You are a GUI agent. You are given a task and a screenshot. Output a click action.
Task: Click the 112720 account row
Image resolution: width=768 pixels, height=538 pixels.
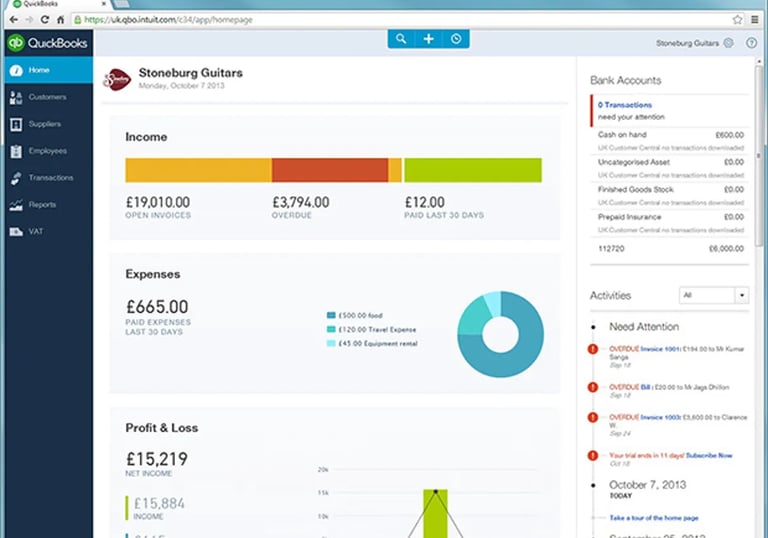tap(670, 249)
